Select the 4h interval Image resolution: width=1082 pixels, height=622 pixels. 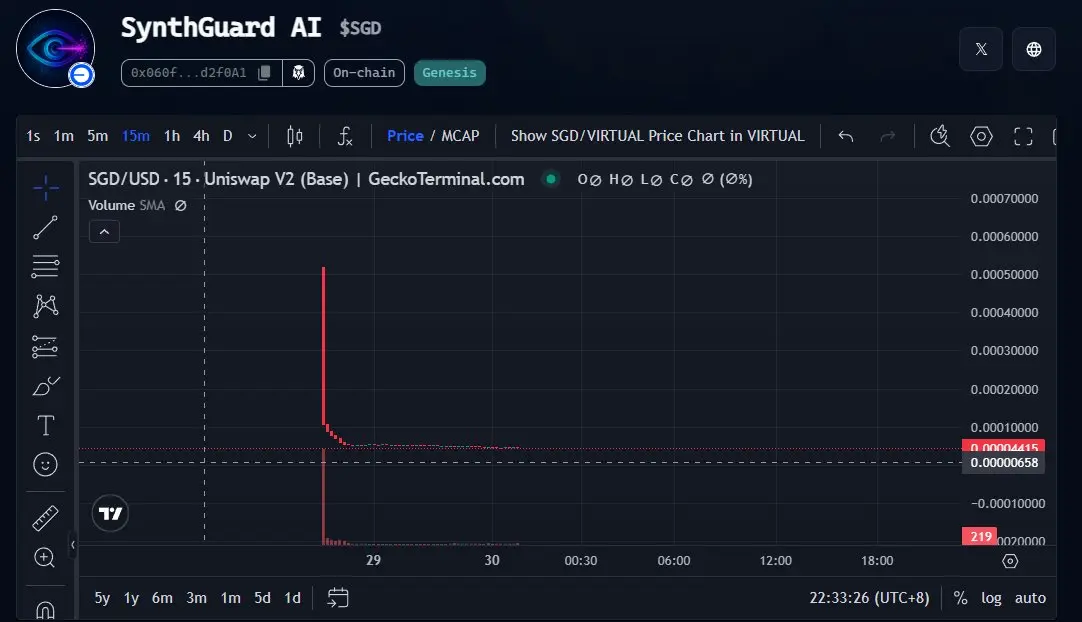point(201,136)
